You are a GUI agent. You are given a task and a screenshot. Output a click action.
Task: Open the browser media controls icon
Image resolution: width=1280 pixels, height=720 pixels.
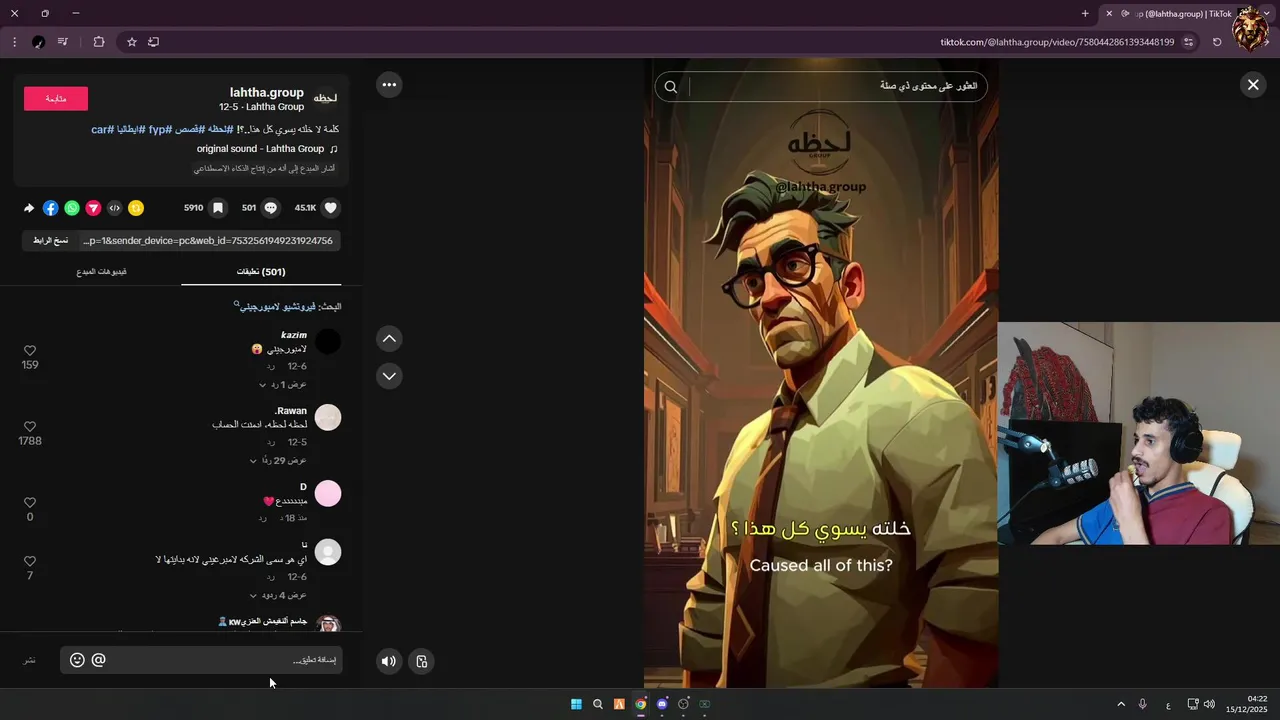(62, 42)
